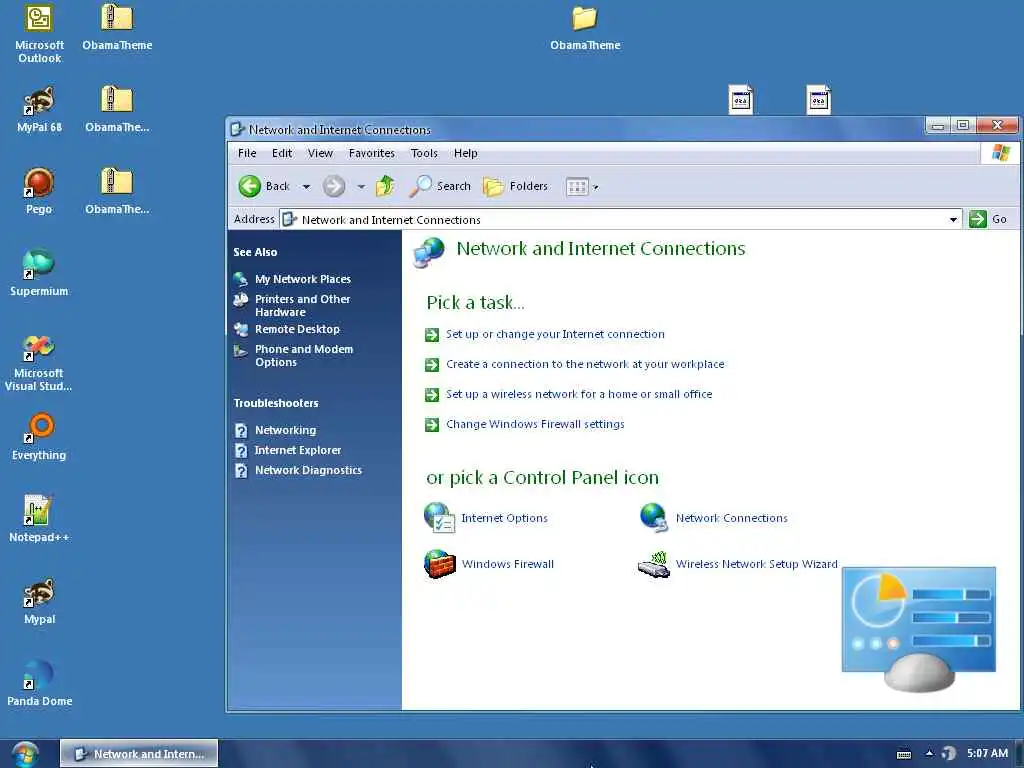The width and height of the screenshot is (1024, 768).
Task: Open the Favorites menu
Action: point(372,153)
